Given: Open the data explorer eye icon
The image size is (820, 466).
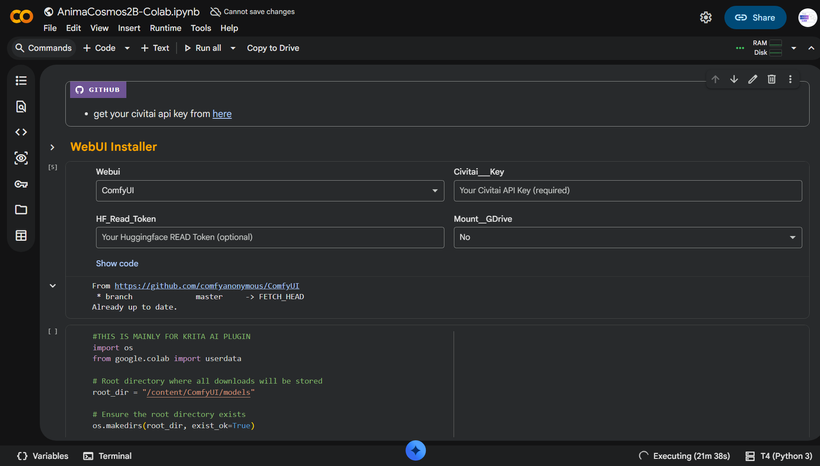Looking at the screenshot, I should [x=21, y=158].
